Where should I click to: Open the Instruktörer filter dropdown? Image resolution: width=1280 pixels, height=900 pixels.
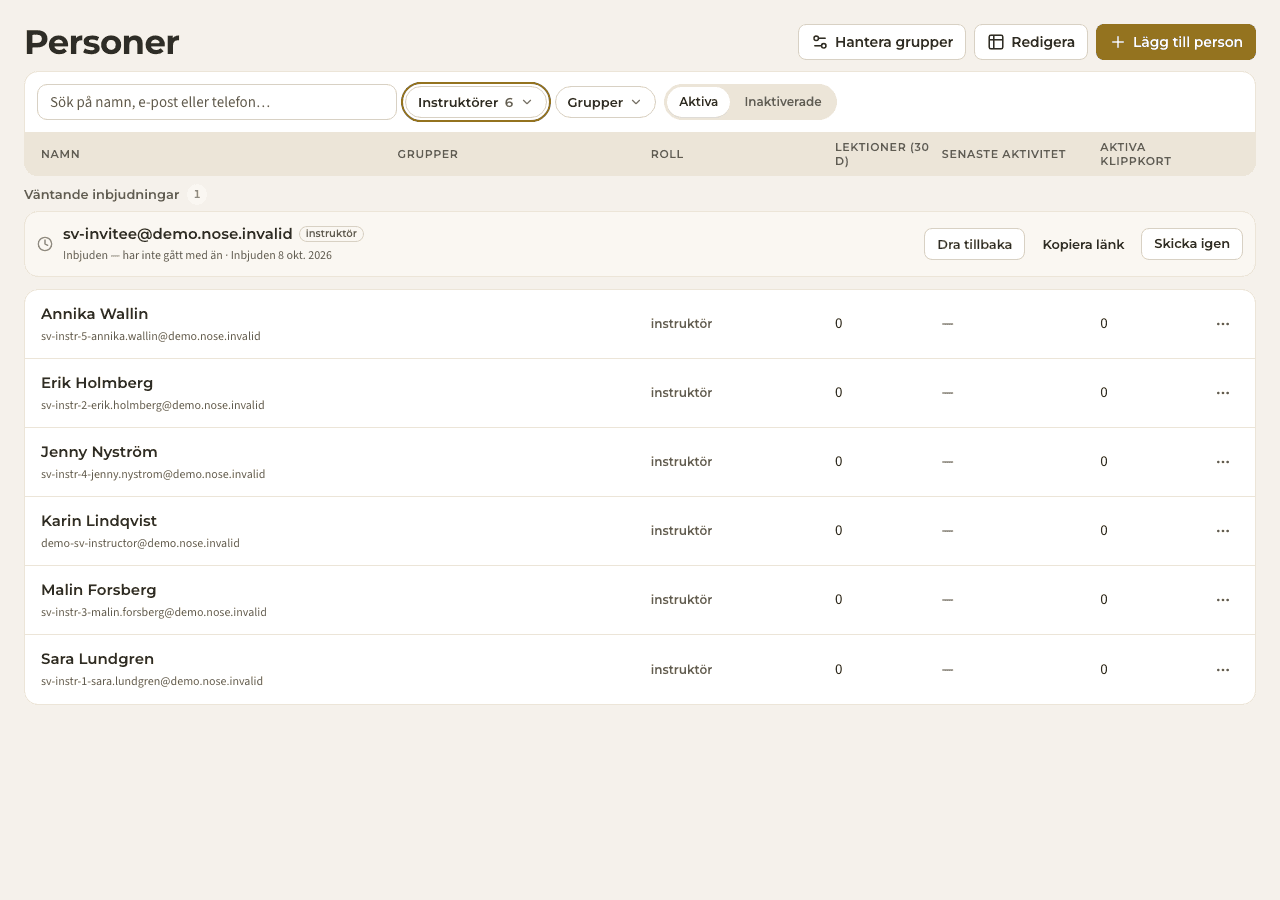(x=476, y=102)
